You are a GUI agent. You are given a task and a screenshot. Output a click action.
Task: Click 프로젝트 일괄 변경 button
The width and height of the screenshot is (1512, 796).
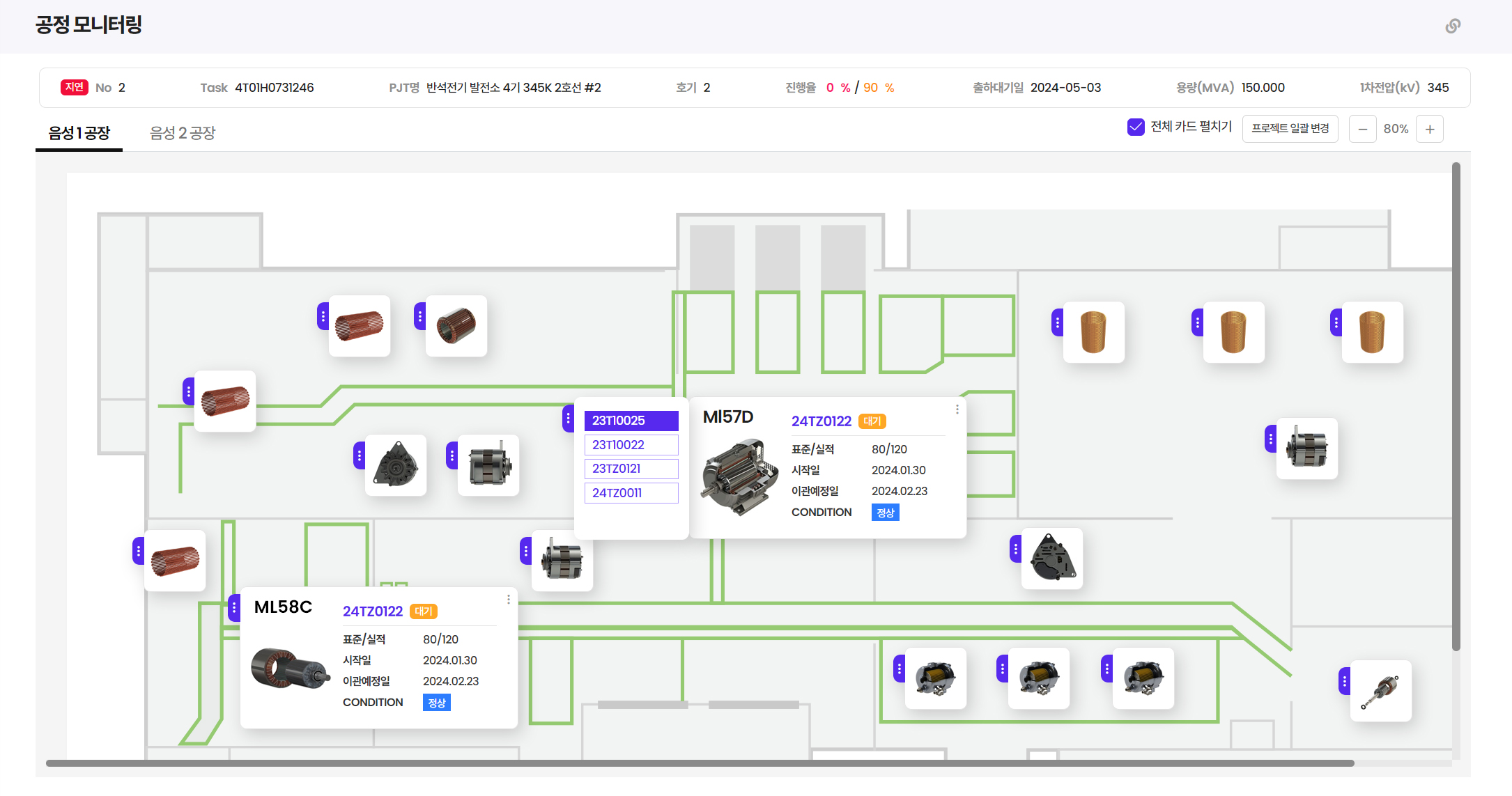coord(1290,129)
